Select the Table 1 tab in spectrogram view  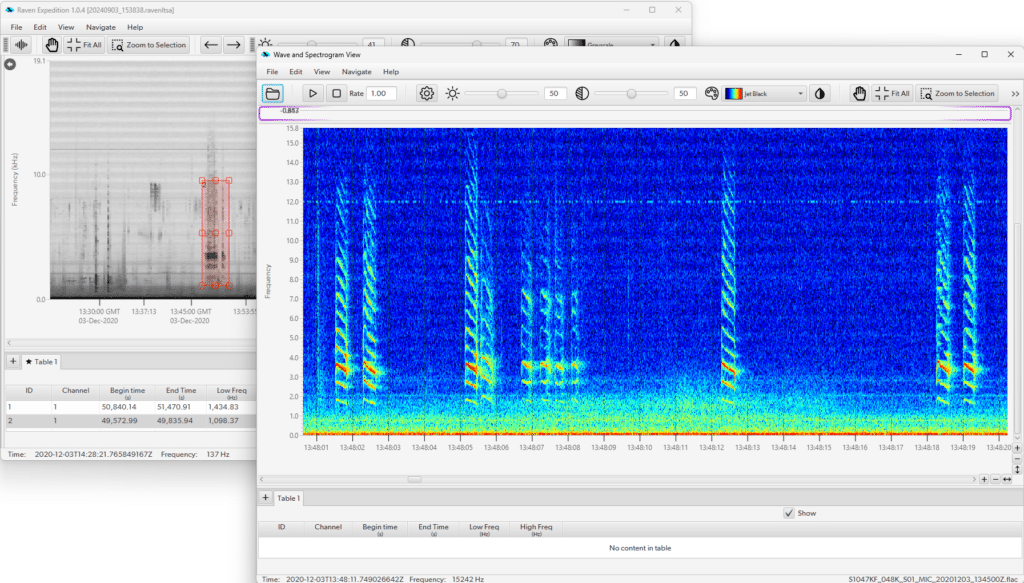tap(289, 497)
